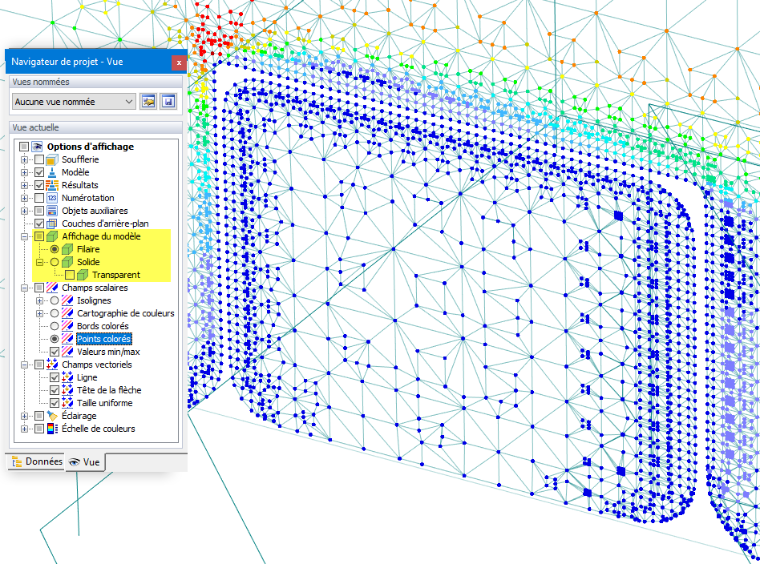This screenshot has height=564, width=760.
Task: Collapse the Champs vectoriels node
Action: pos(24,364)
